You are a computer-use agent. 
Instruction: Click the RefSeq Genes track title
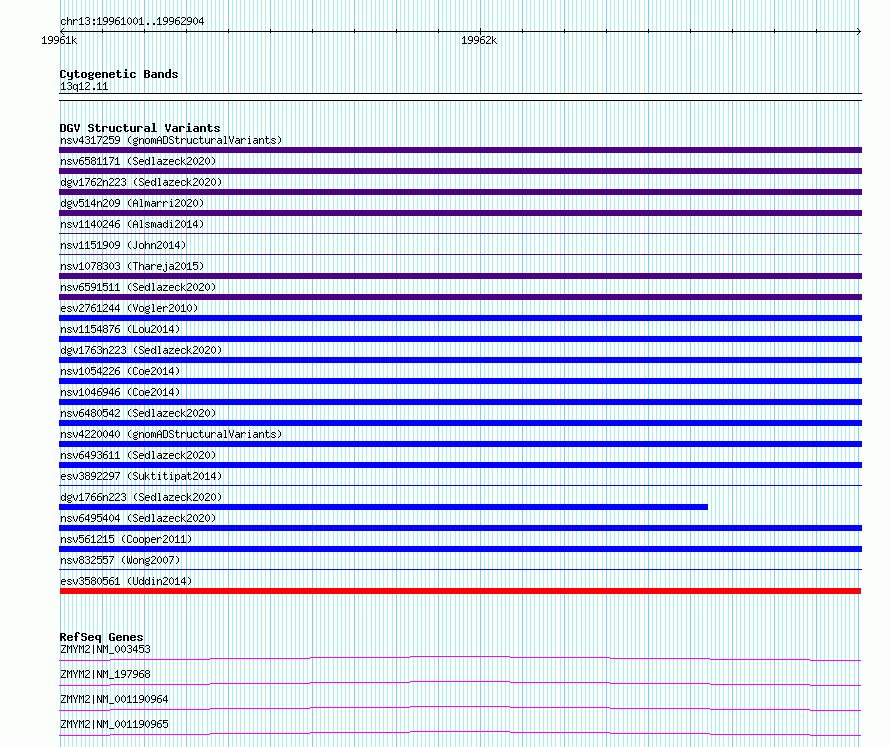click(x=102, y=637)
